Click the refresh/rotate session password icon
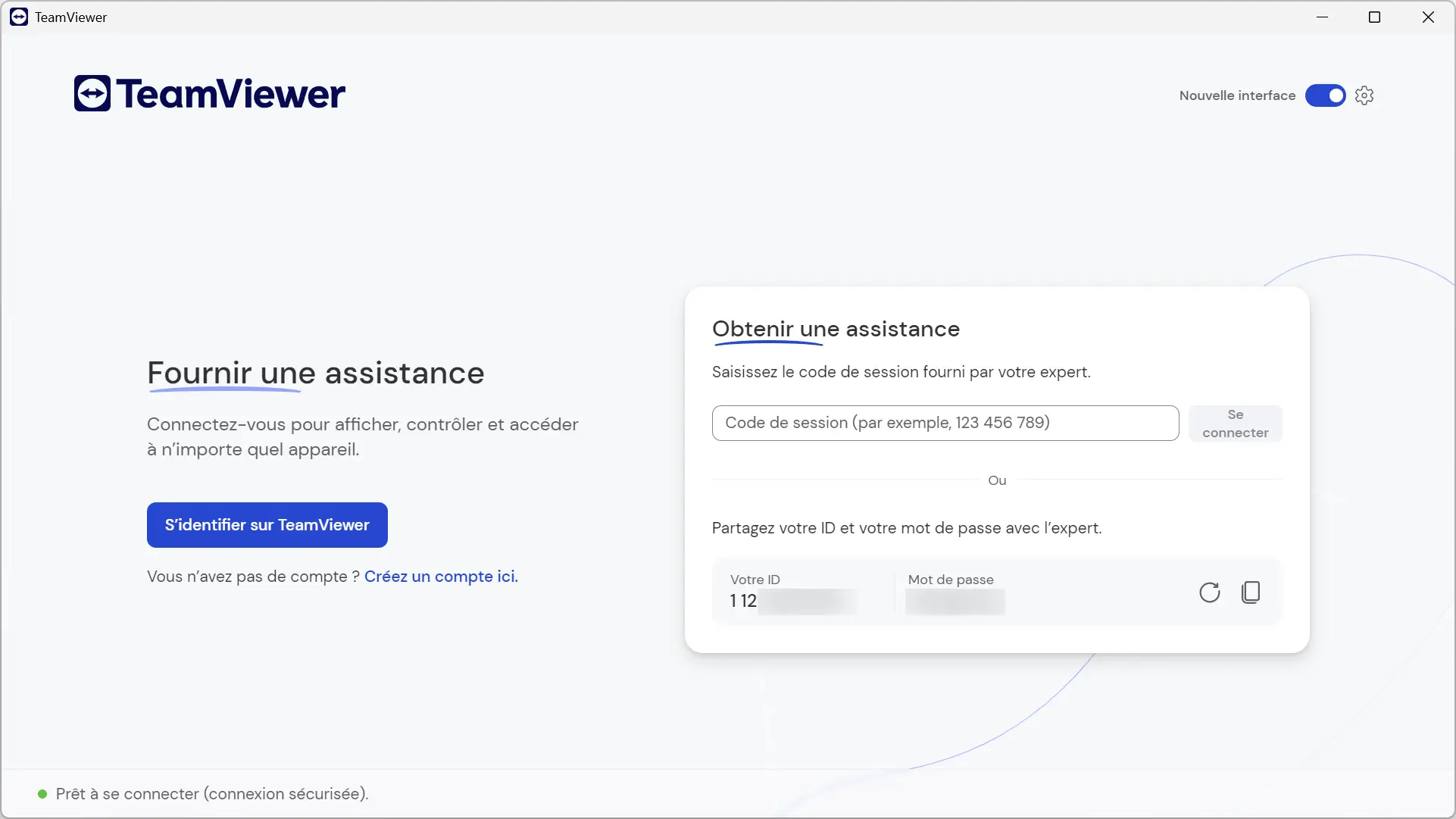Screen dimensions: 1456x819 1209,592
